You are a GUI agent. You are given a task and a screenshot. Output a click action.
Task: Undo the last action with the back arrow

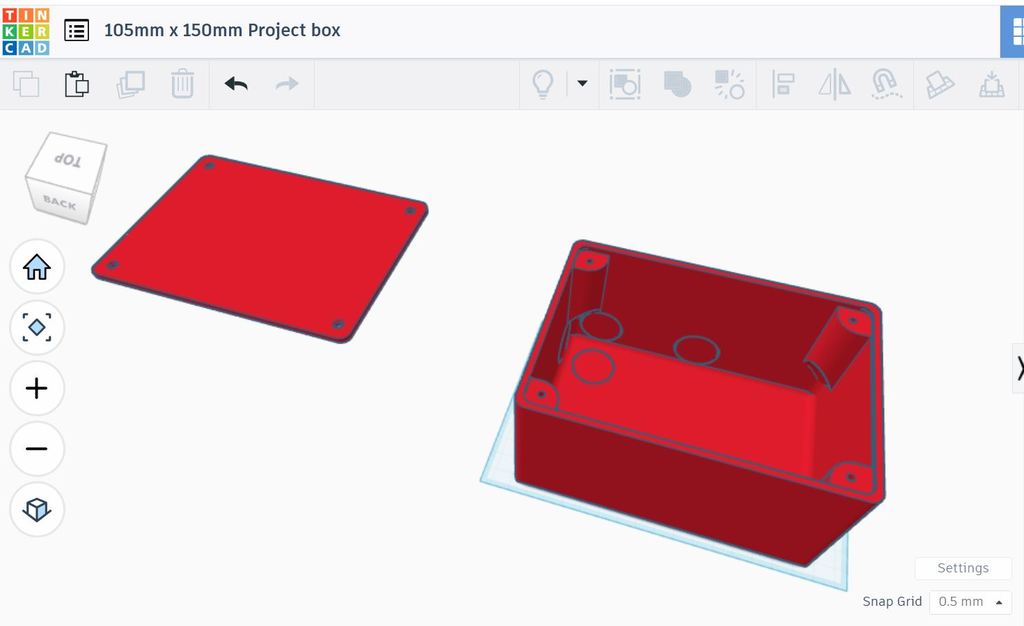(236, 84)
